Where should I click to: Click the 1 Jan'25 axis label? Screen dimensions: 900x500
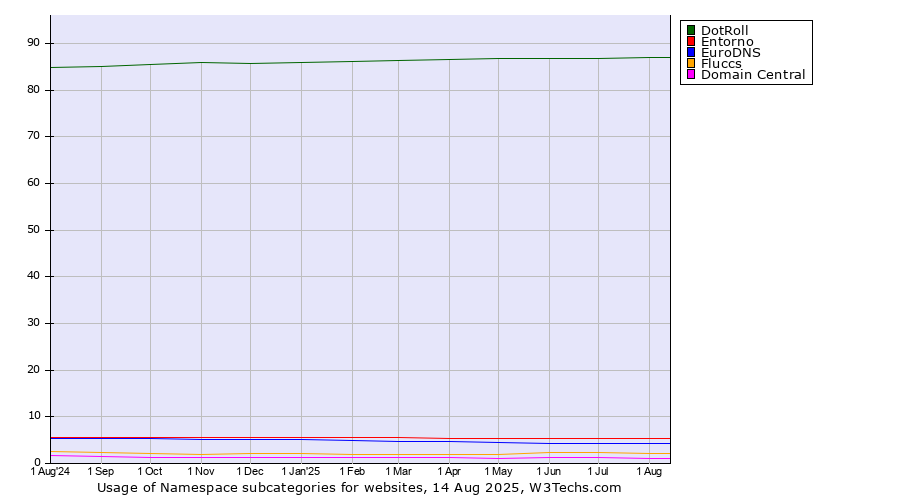[x=301, y=471]
